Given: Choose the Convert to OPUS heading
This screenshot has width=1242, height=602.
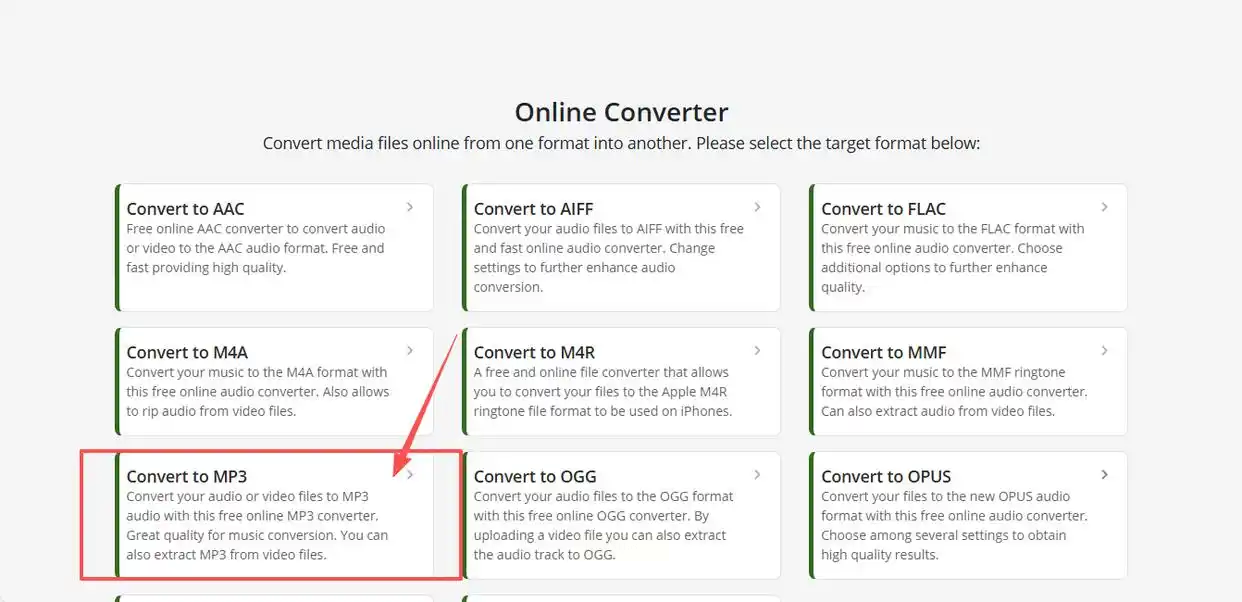Looking at the screenshot, I should click(886, 477).
